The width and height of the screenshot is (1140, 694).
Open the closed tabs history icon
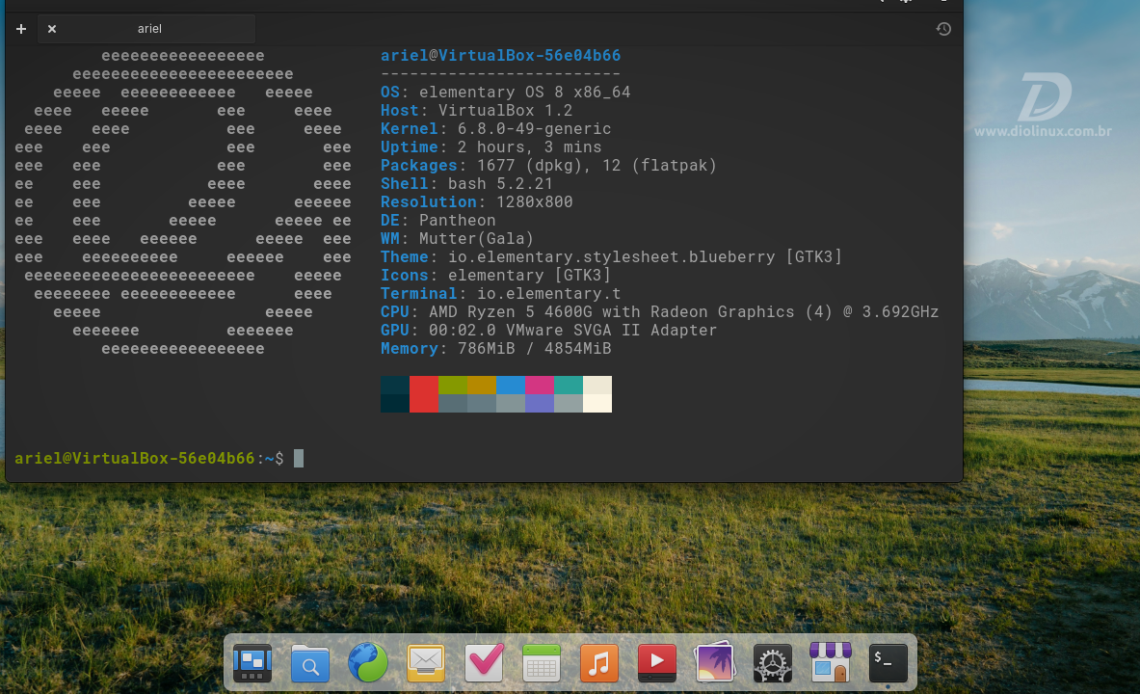point(943,29)
